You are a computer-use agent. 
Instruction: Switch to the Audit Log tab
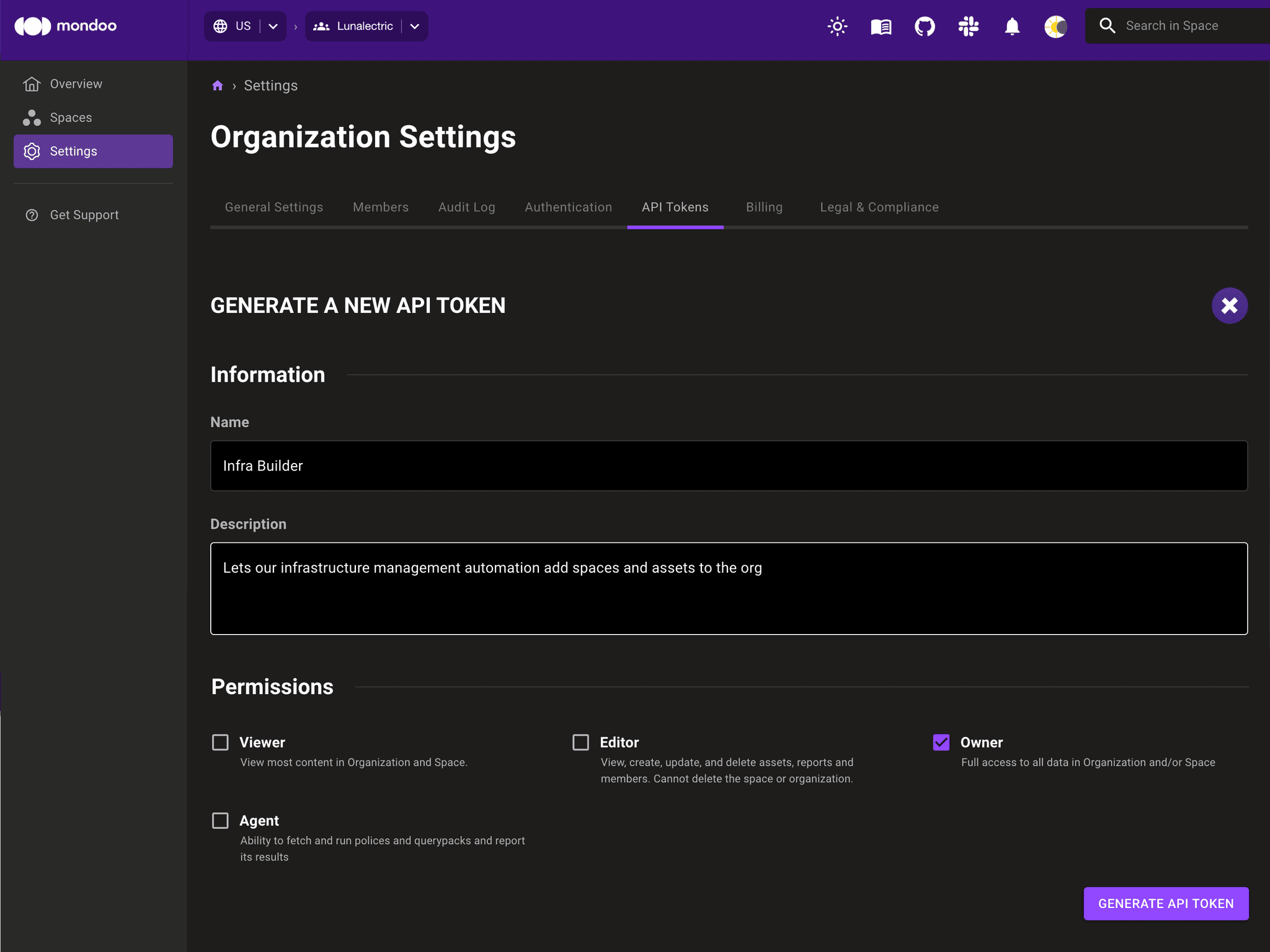click(466, 207)
